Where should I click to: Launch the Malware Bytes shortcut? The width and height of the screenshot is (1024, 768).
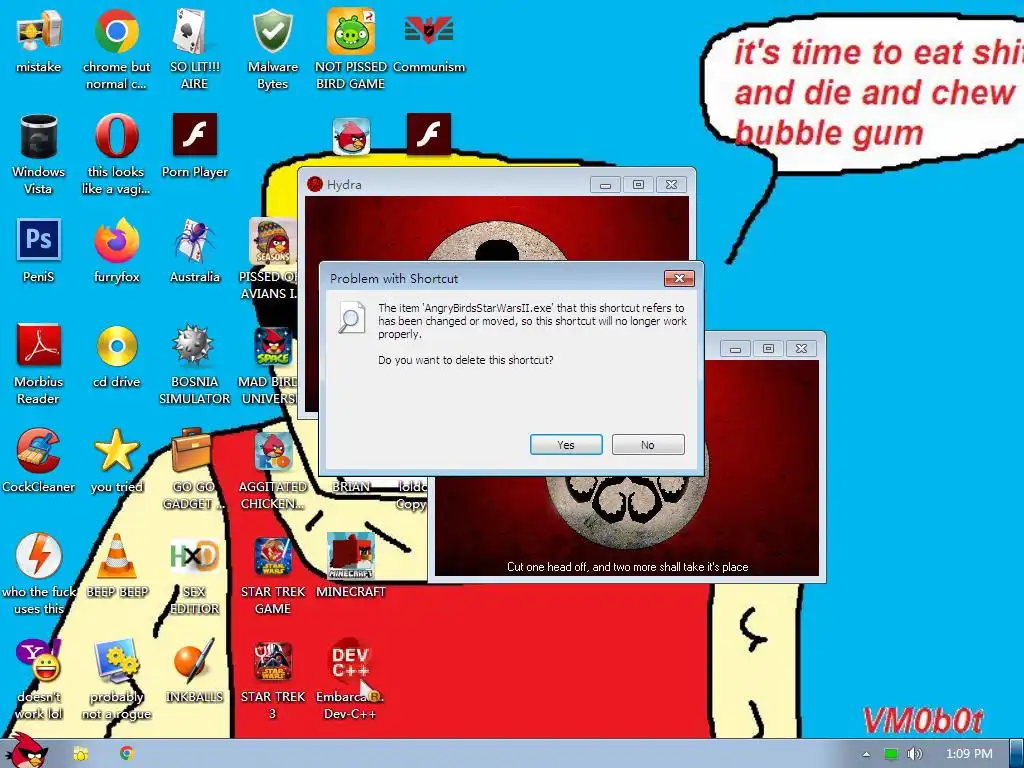[x=272, y=50]
